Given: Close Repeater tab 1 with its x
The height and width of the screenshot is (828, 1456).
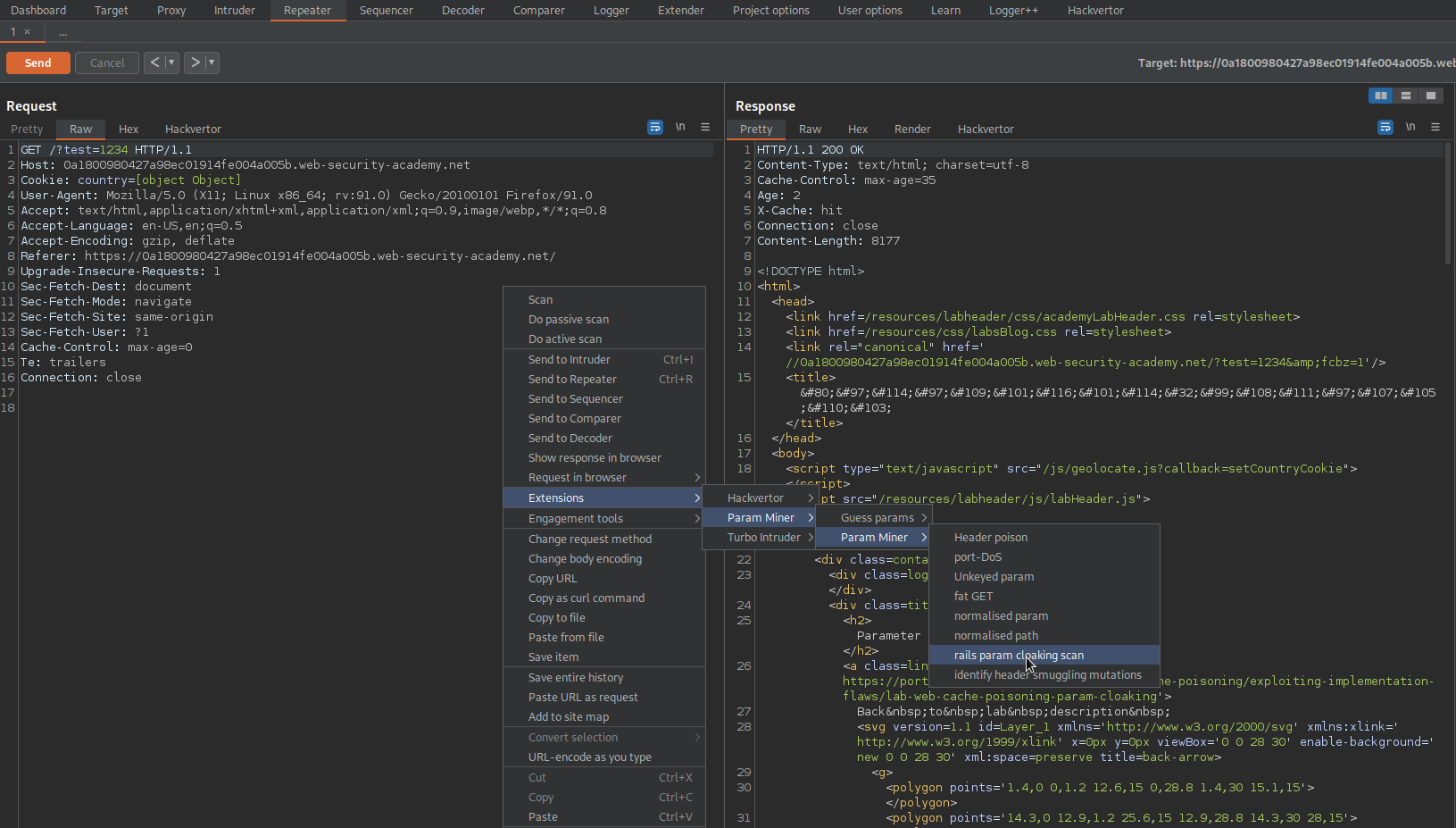Looking at the screenshot, I should coord(28,32).
